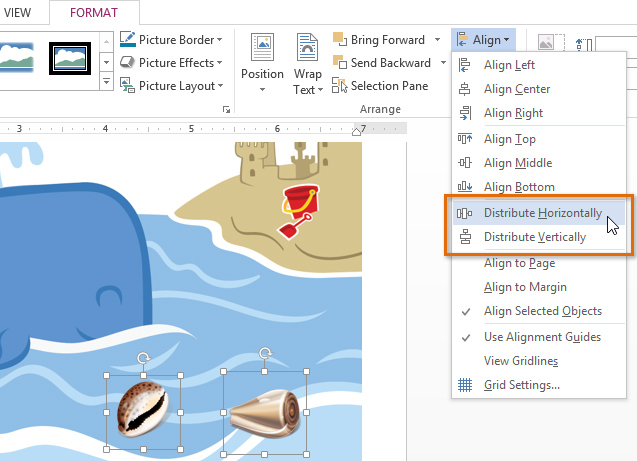Screen dimensions: 637x461
Task: Enable Align to Margin option
Action: coord(539,287)
